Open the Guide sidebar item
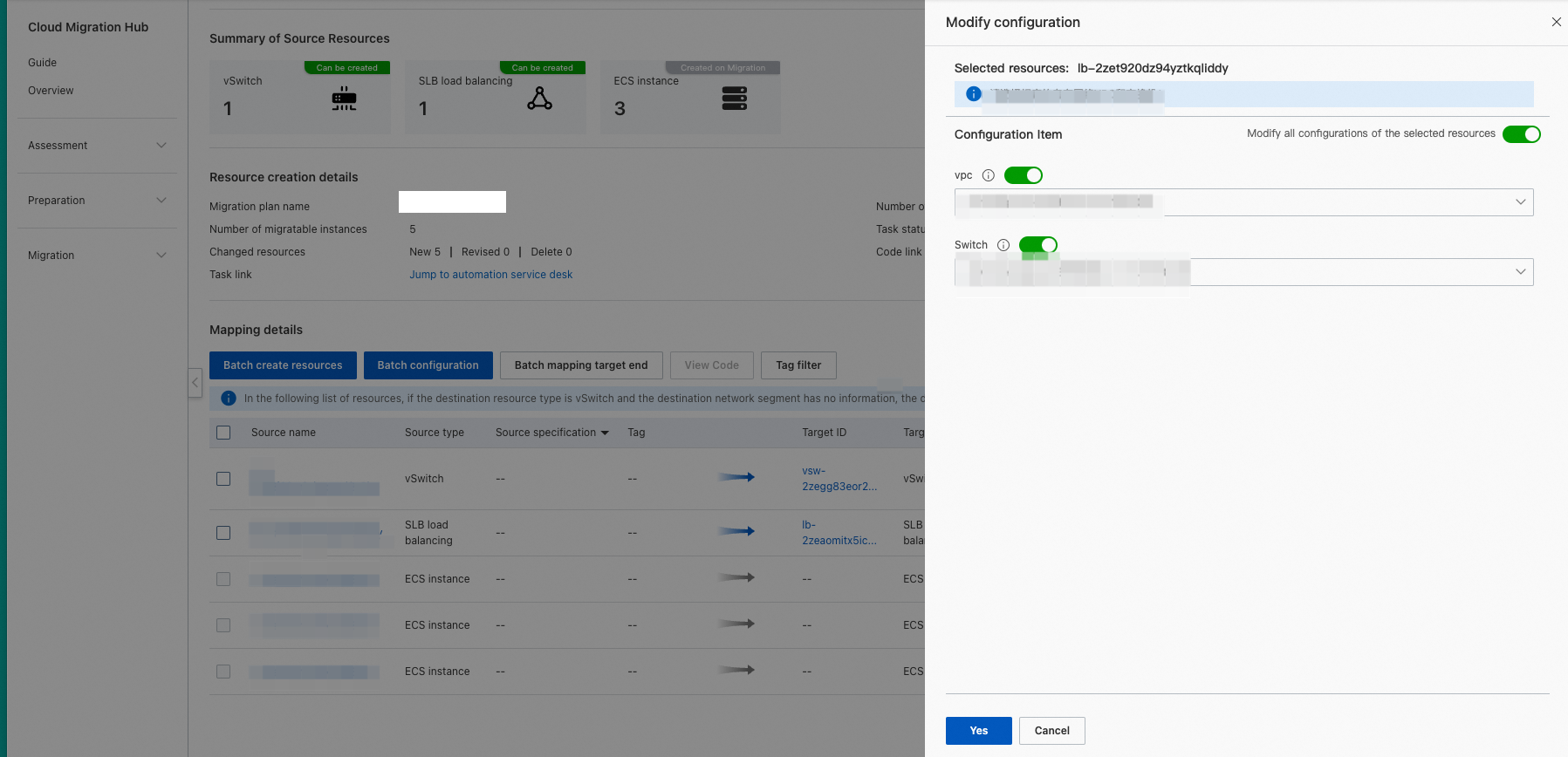This screenshot has width=1568, height=757. (42, 63)
